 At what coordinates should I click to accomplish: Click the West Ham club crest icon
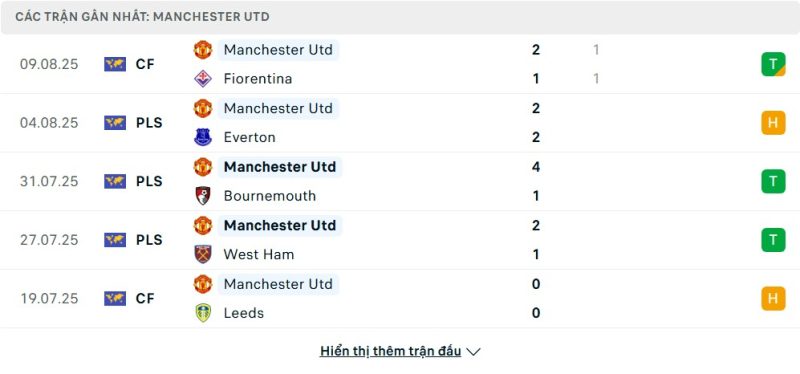[203, 254]
